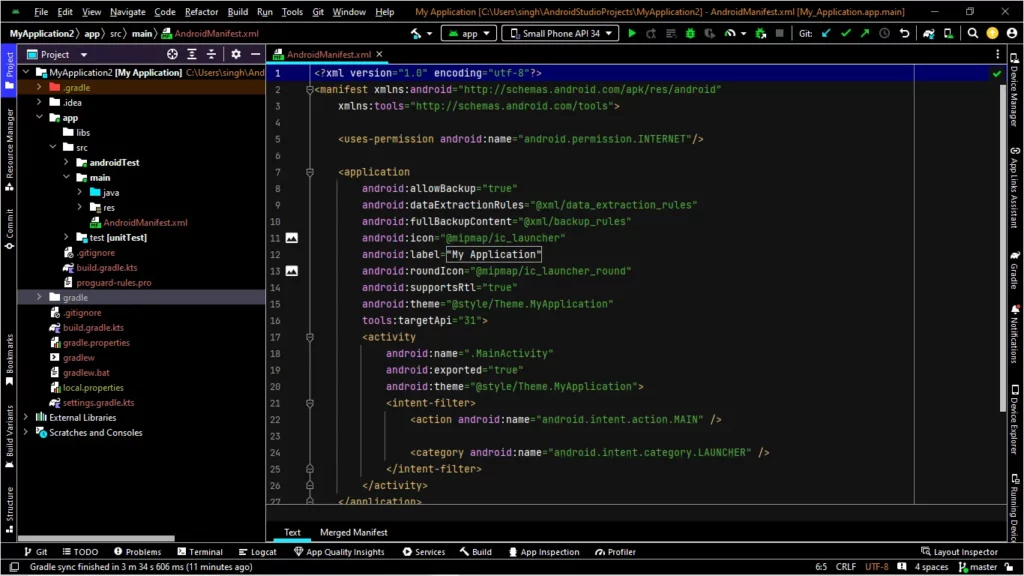The width and height of the screenshot is (1024, 576).
Task: Open the account profile icon
Action: (1012, 33)
